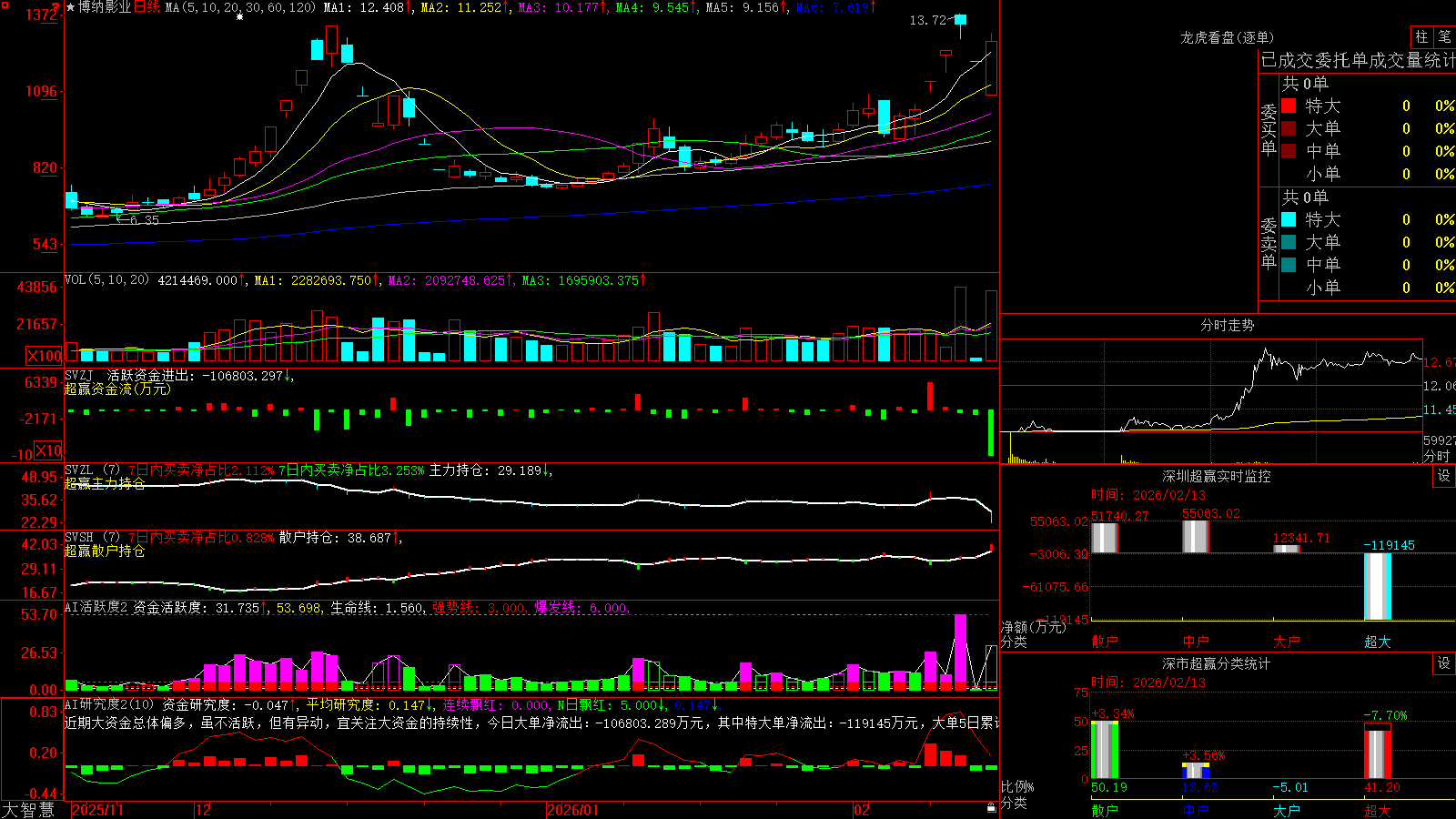The image size is (1456, 819).
Task: Click the 大户 bar showing 12341.71
Action: tap(1287, 549)
